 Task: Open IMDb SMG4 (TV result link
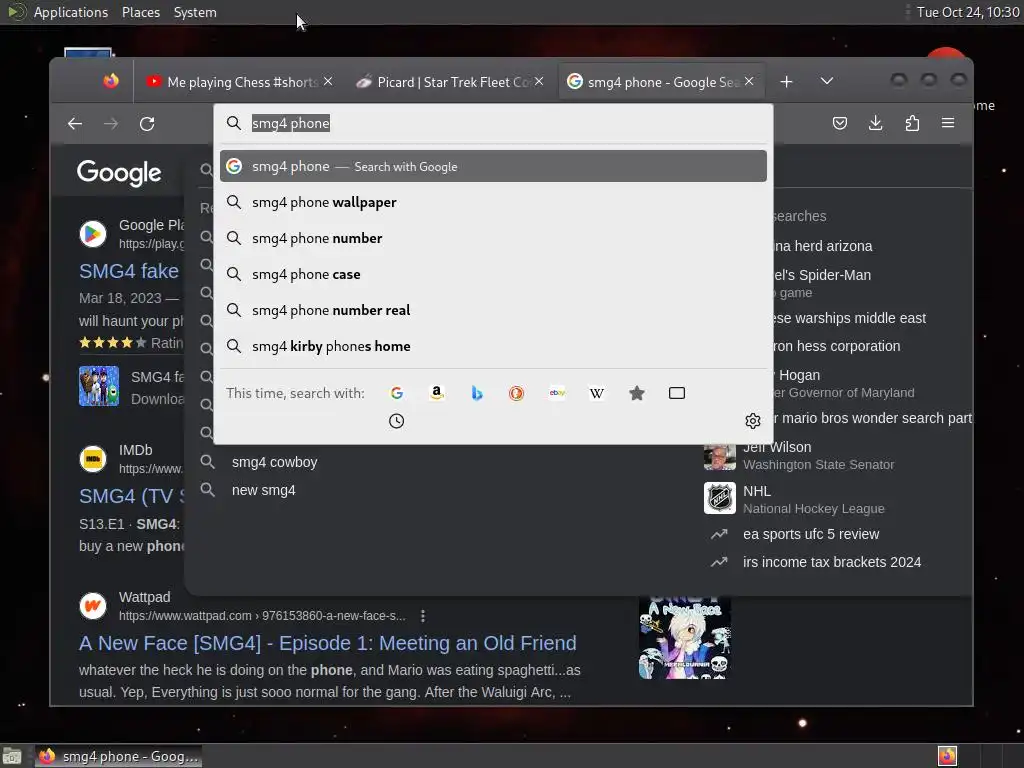(131, 496)
